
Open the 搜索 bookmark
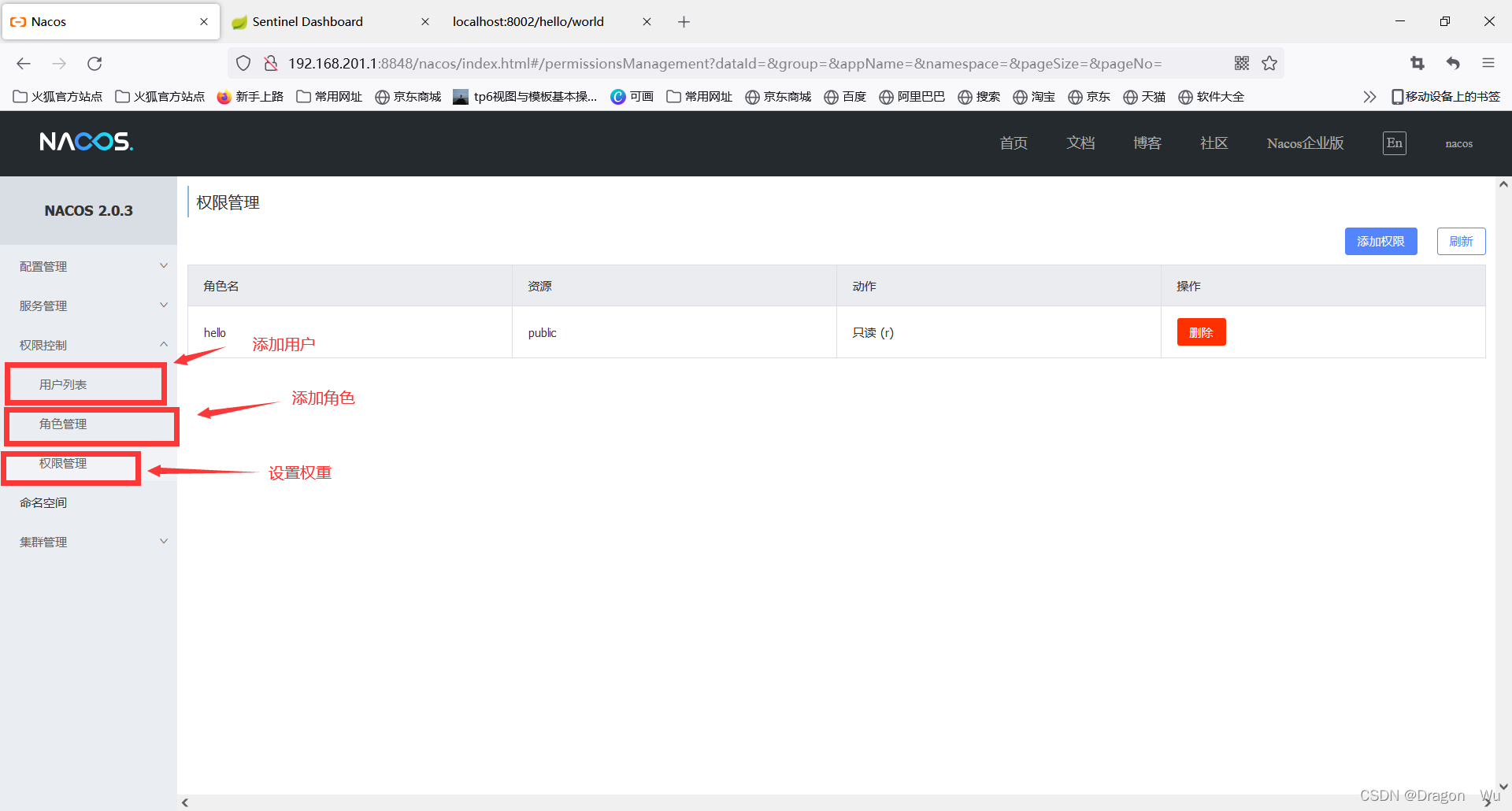point(979,97)
